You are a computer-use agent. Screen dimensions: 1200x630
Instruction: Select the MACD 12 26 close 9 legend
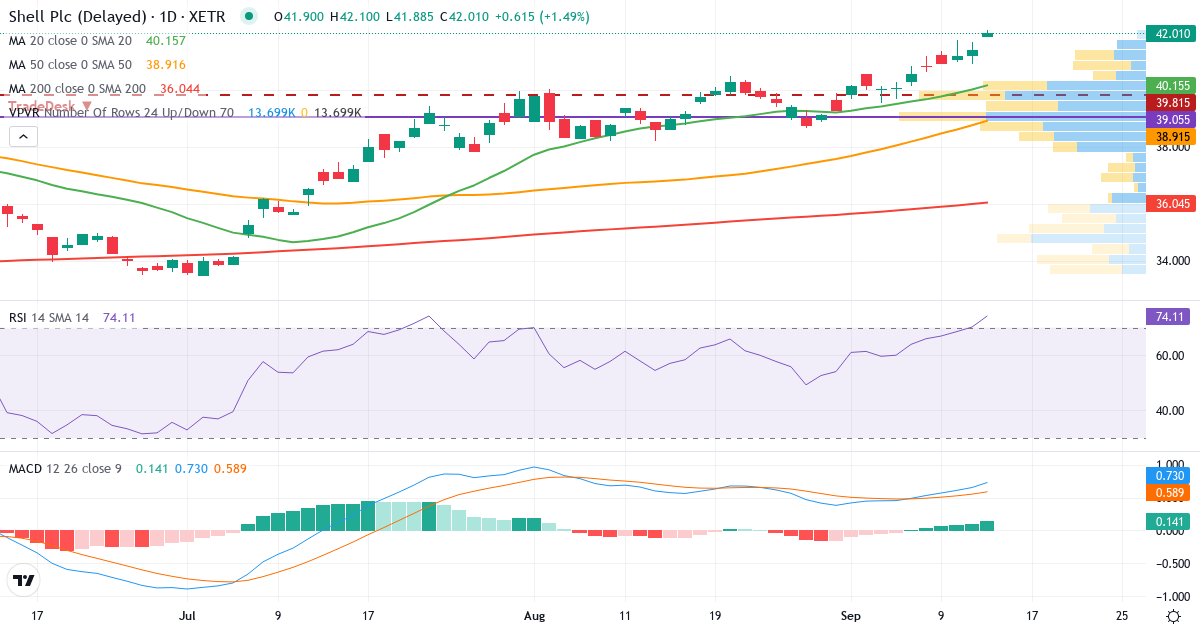click(x=65, y=468)
